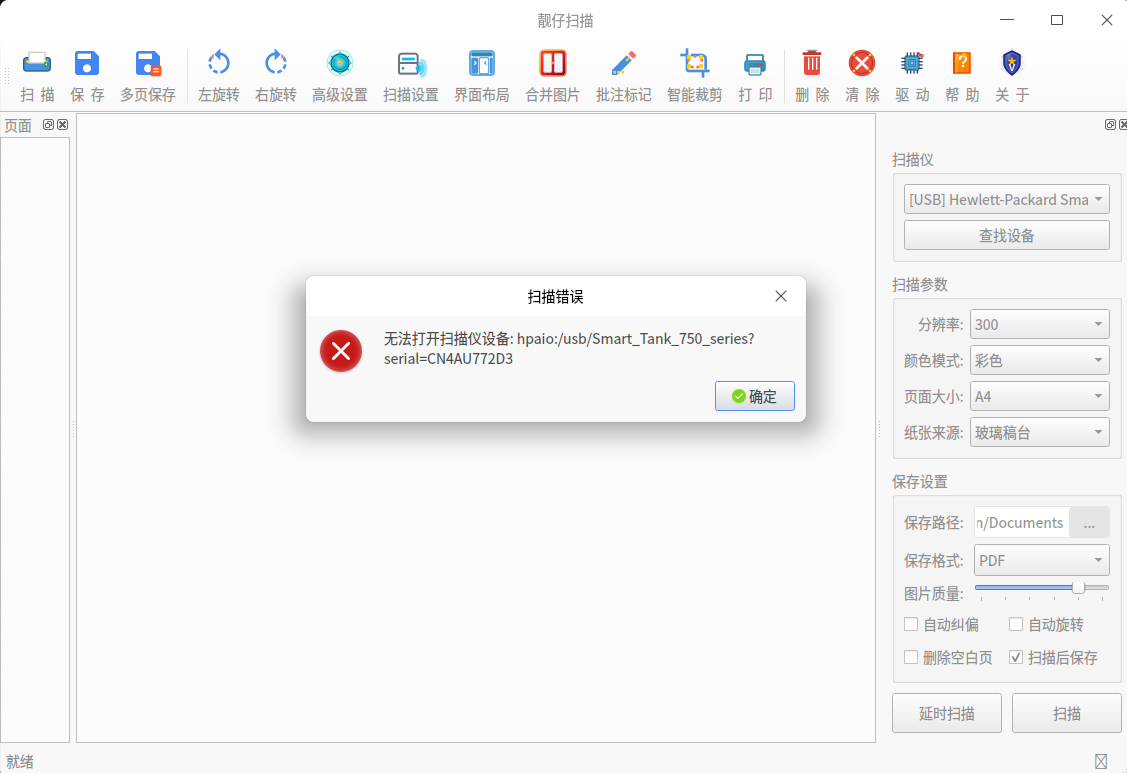Open 高级设置 advanced settings
Viewport: 1127px width, 773px height.
340,63
